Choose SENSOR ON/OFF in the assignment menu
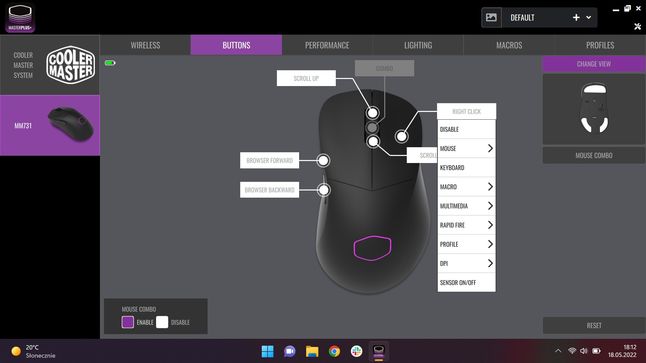The width and height of the screenshot is (646, 363). pos(466,282)
